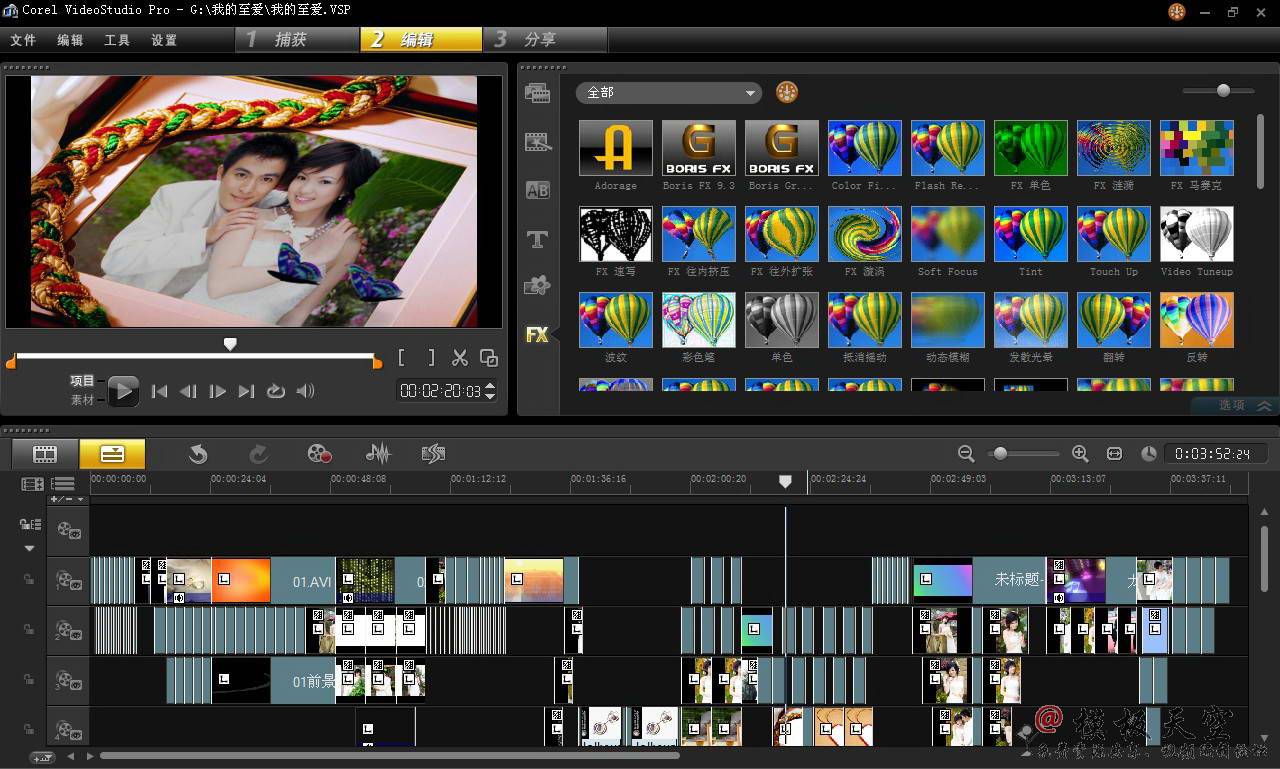Open the title library (AB) icon
Image resolution: width=1280 pixels, height=769 pixels.
[538, 190]
